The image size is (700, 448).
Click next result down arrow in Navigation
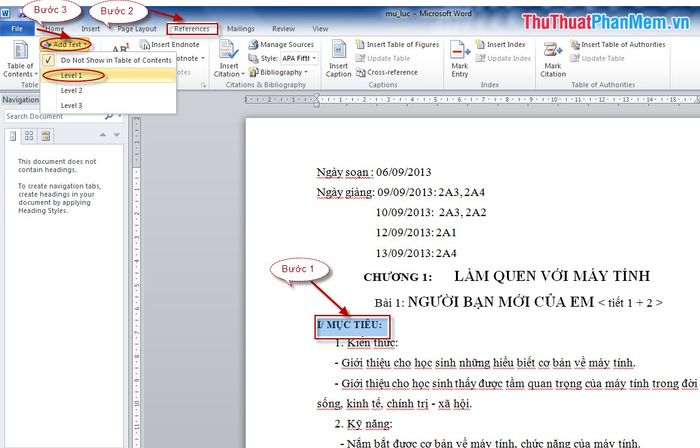click(x=117, y=135)
